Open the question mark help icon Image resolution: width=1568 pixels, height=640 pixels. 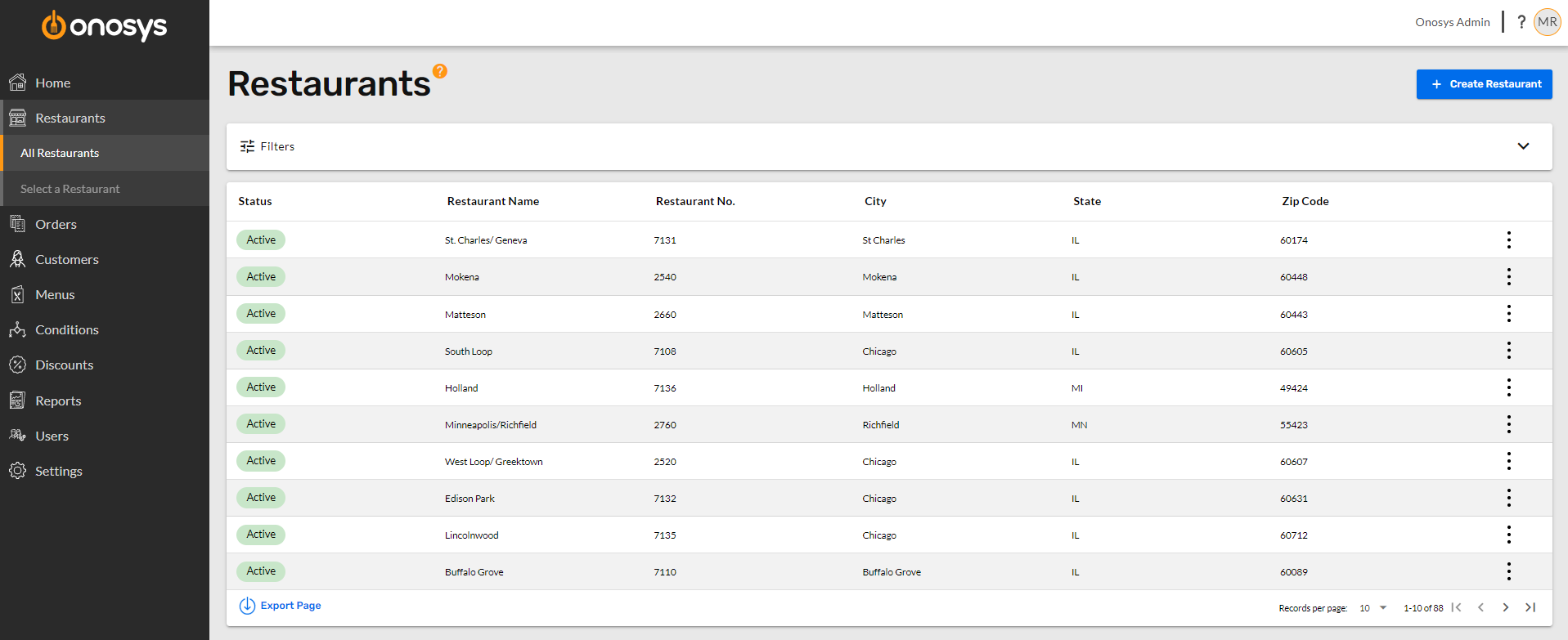(x=1521, y=22)
